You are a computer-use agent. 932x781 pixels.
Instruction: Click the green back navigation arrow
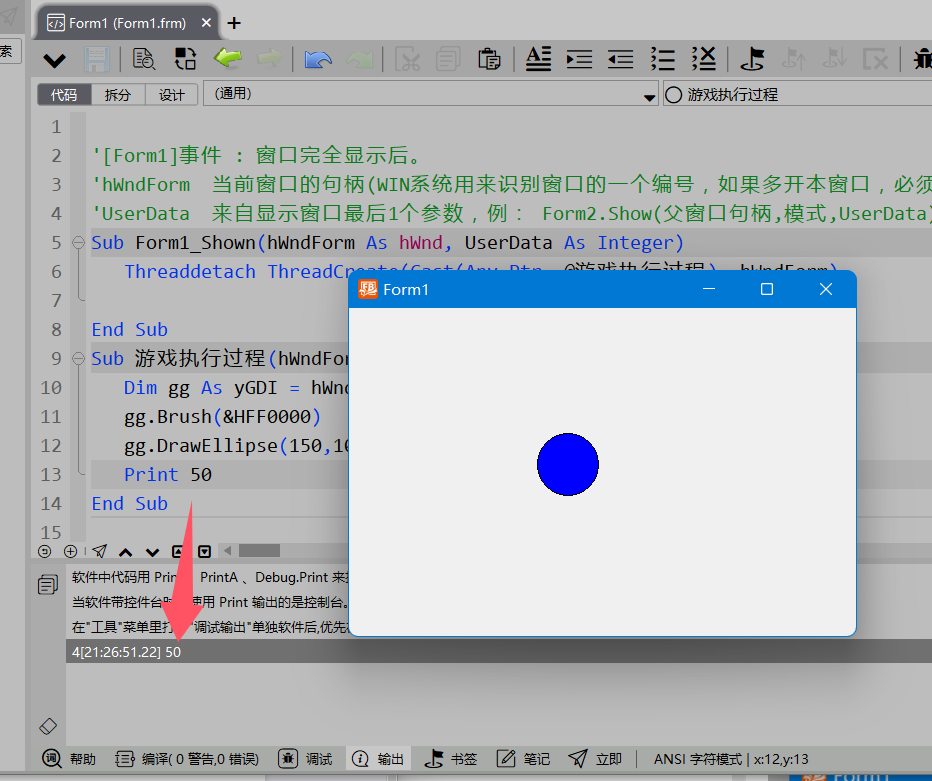228,59
